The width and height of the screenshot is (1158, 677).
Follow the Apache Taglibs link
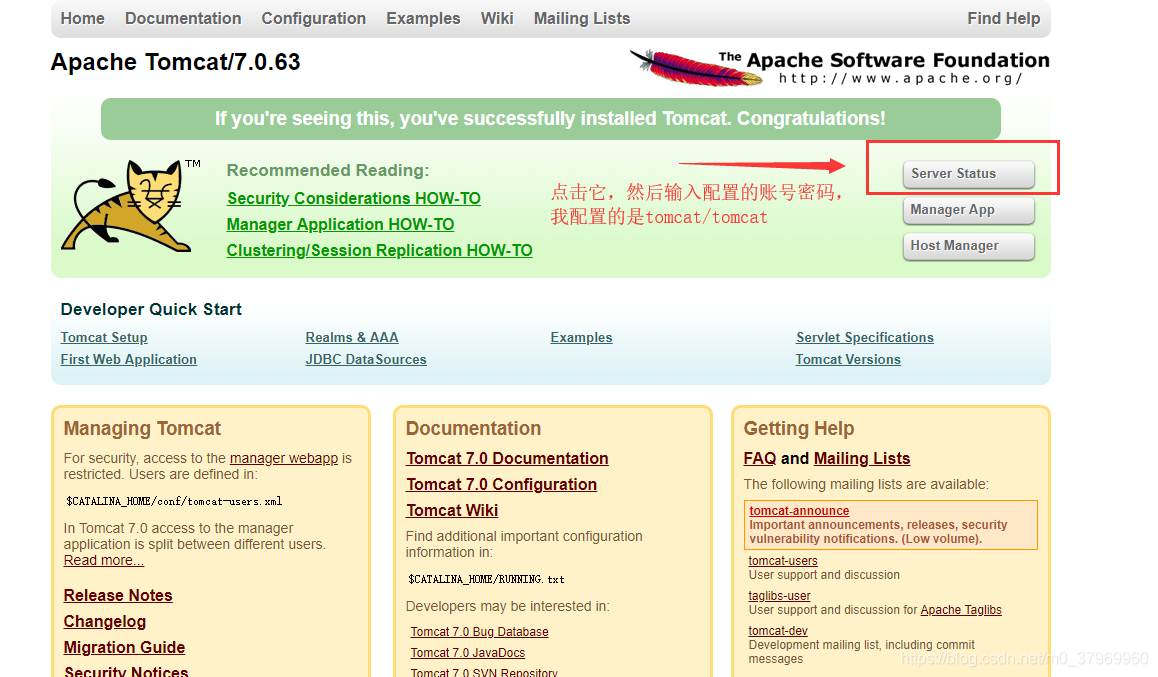[961, 610]
